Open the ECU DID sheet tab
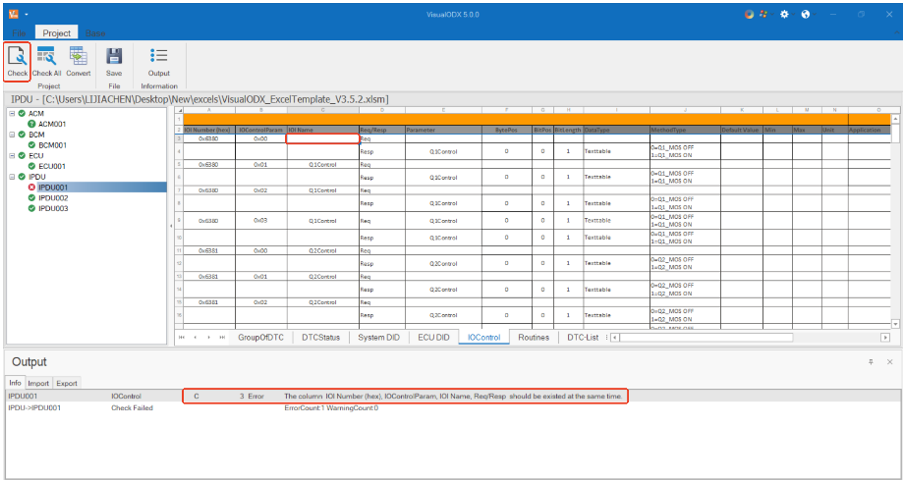 [433, 338]
